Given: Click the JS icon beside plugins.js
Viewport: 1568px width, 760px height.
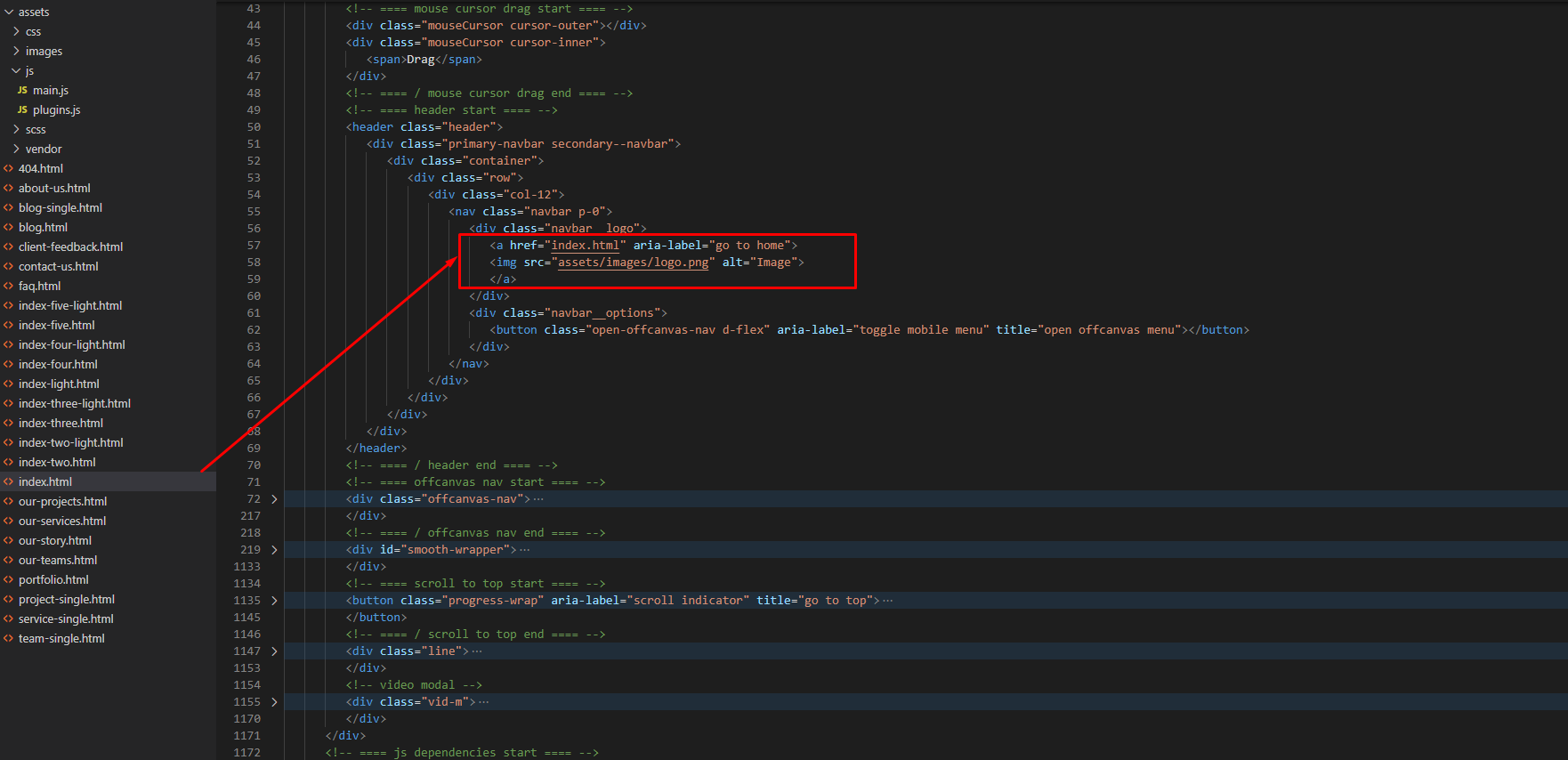Looking at the screenshot, I should [x=22, y=110].
